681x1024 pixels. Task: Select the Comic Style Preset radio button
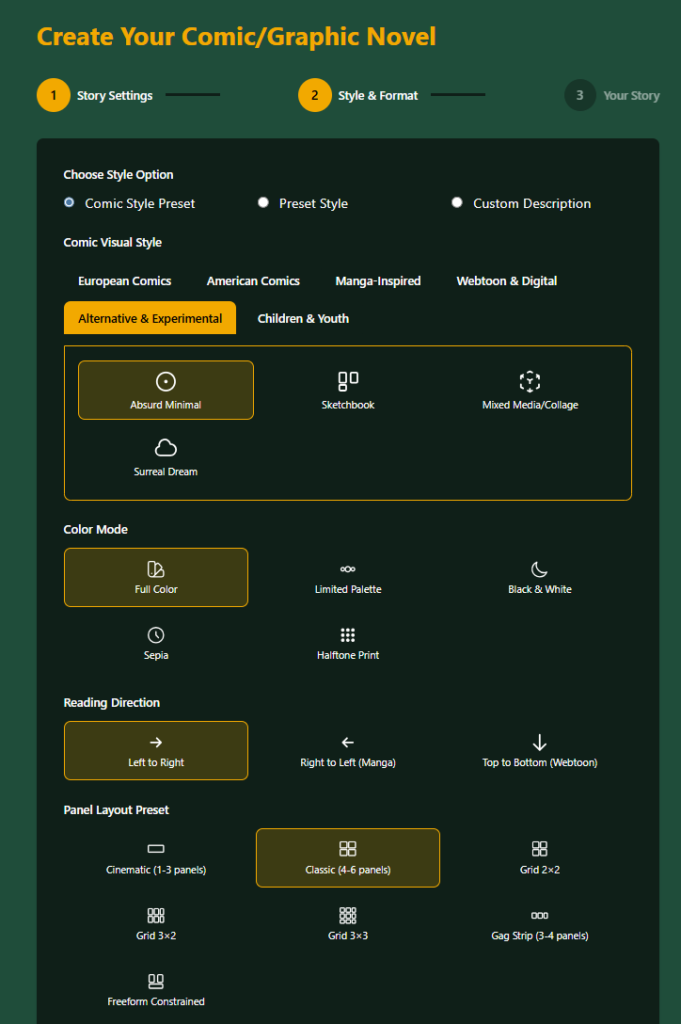69,203
